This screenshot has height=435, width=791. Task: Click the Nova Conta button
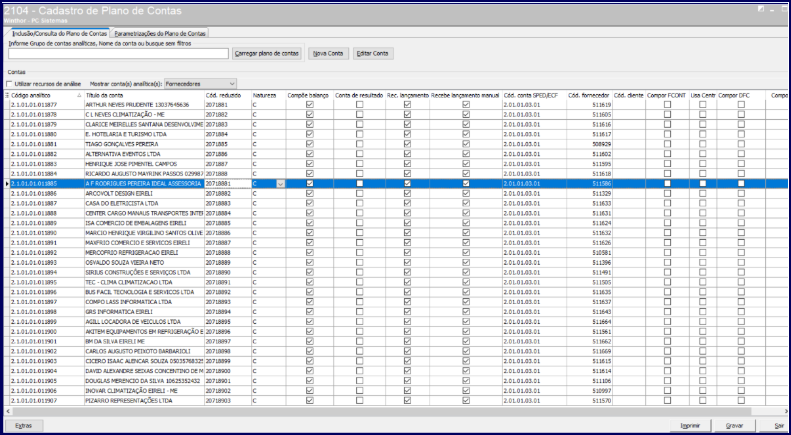tap(328, 53)
